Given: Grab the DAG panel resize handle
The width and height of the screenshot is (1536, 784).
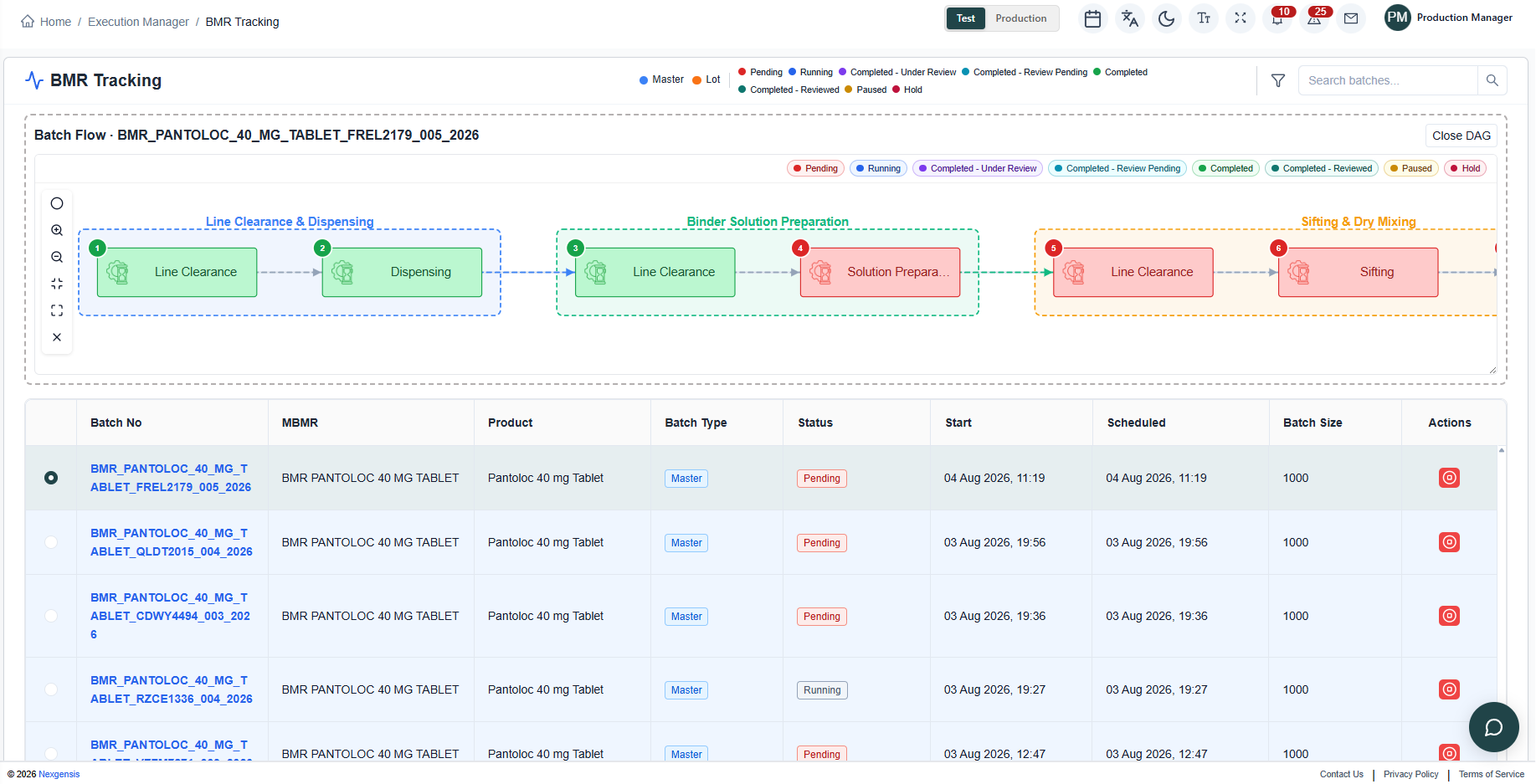Looking at the screenshot, I should pyautogui.click(x=1492, y=369).
